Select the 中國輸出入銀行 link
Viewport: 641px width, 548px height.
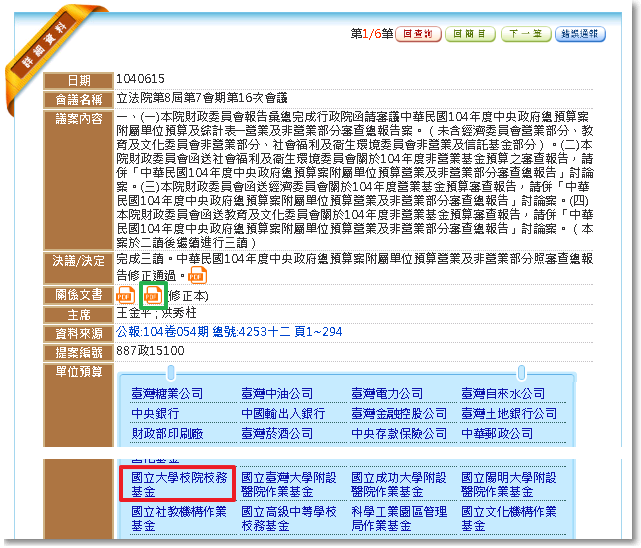pyautogui.click(x=282, y=414)
